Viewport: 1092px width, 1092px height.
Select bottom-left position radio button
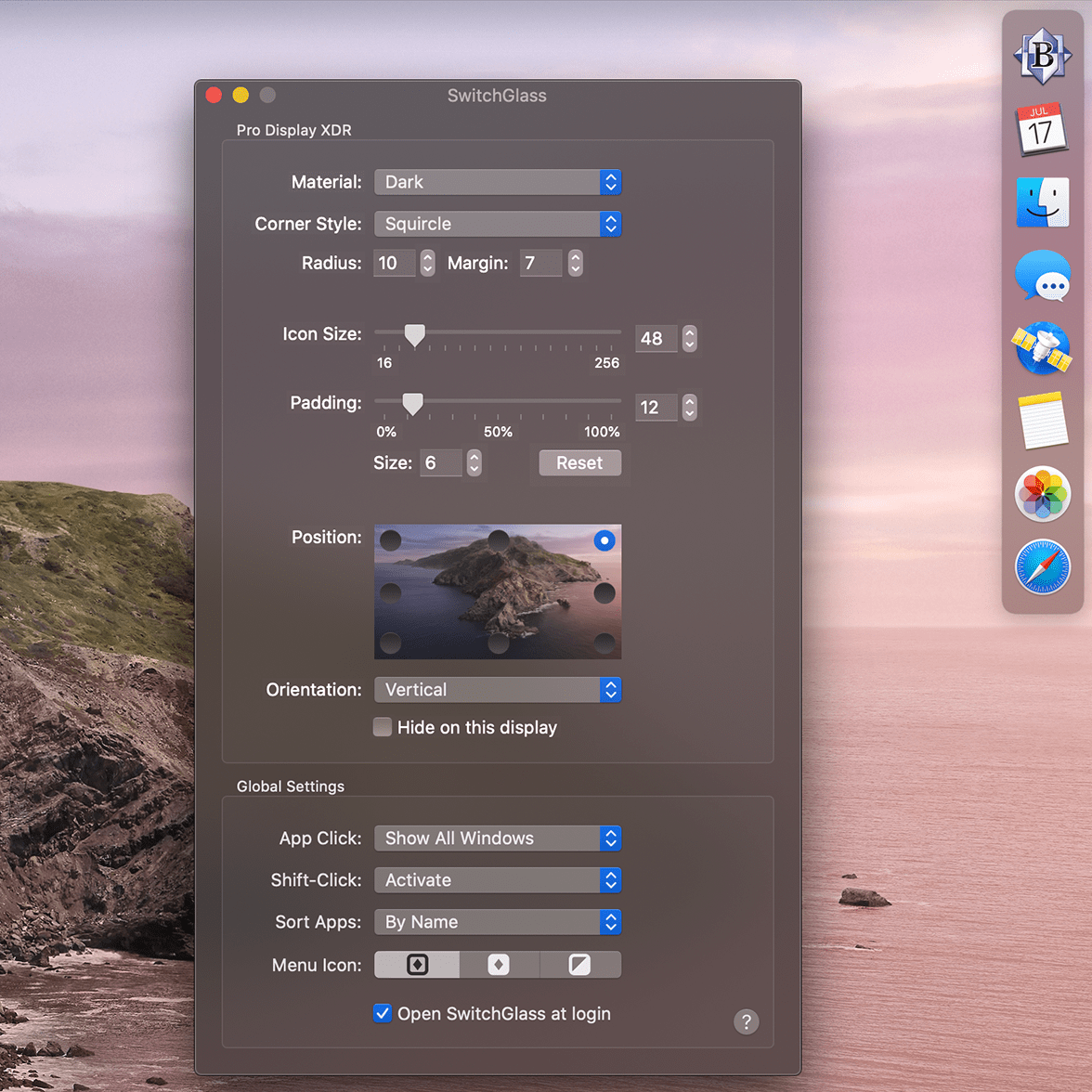(391, 643)
